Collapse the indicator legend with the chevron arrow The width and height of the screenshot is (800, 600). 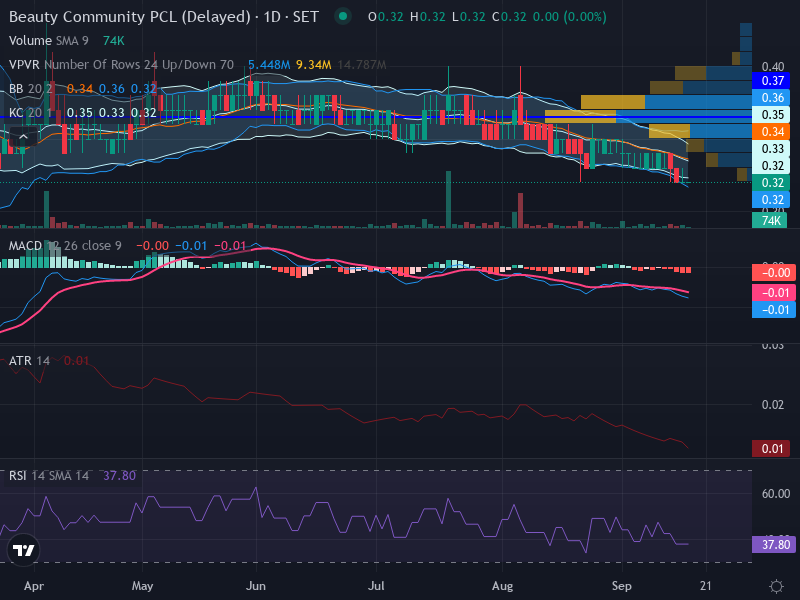[23, 136]
